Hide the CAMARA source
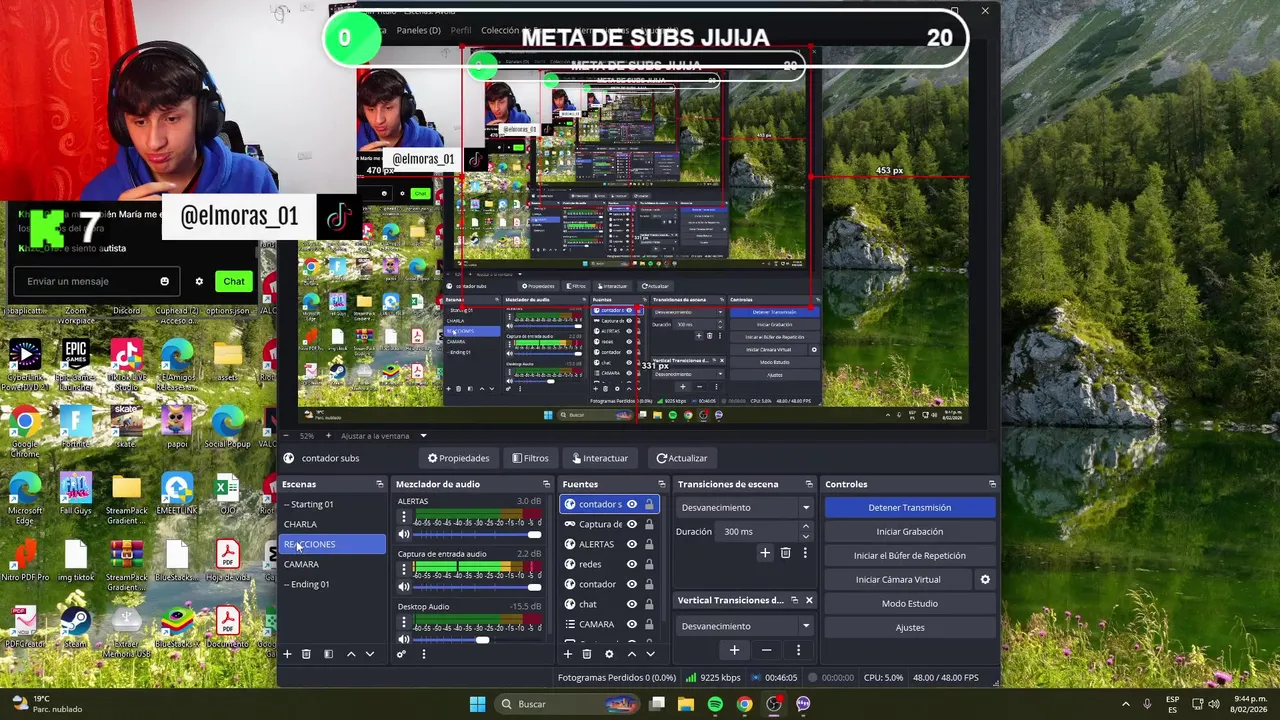Screen dimensions: 1280x720 pos(632,624)
